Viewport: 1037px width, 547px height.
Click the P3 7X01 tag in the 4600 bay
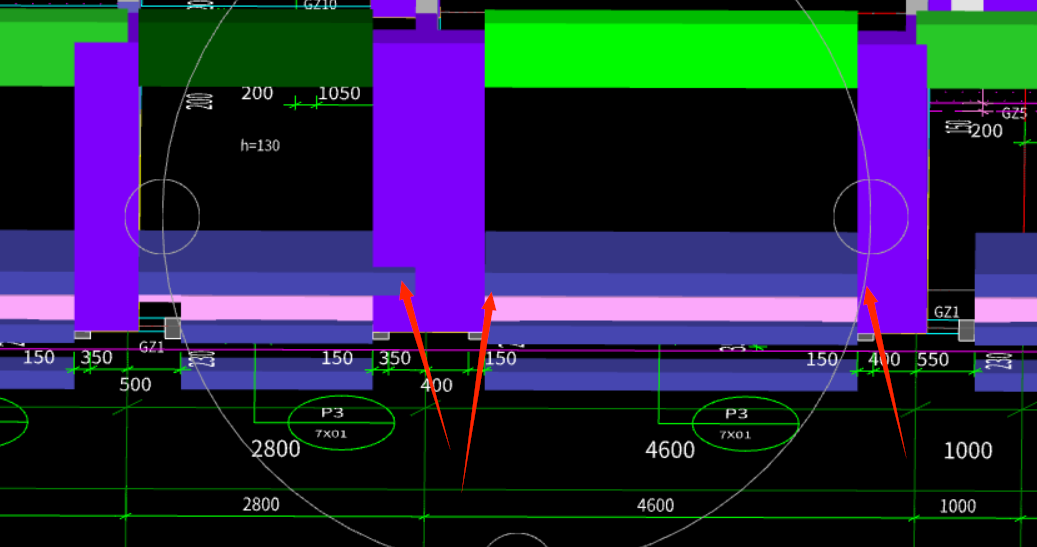tap(745, 423)
